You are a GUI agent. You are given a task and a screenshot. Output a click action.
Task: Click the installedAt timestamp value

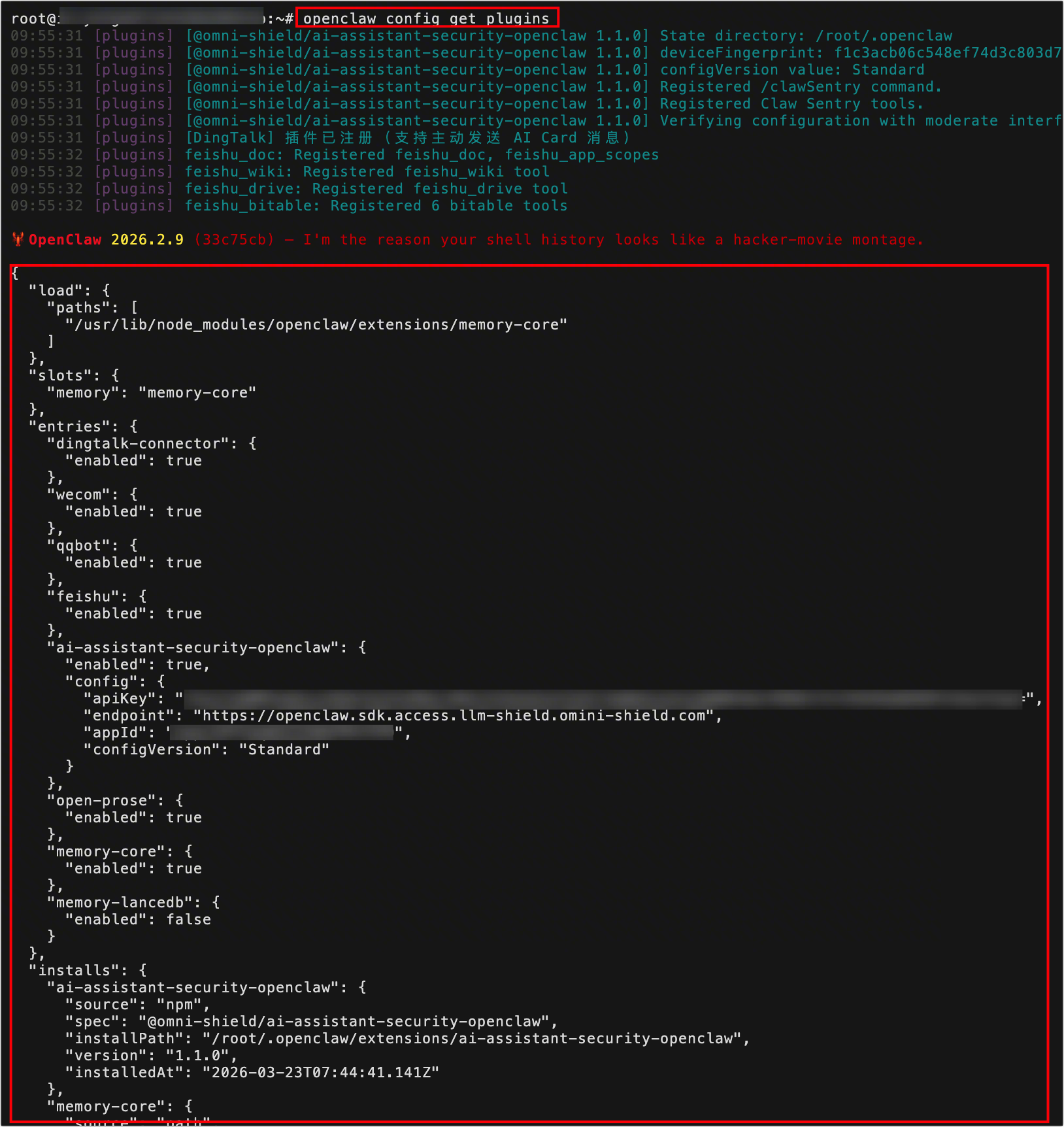tap(320, 1073)
